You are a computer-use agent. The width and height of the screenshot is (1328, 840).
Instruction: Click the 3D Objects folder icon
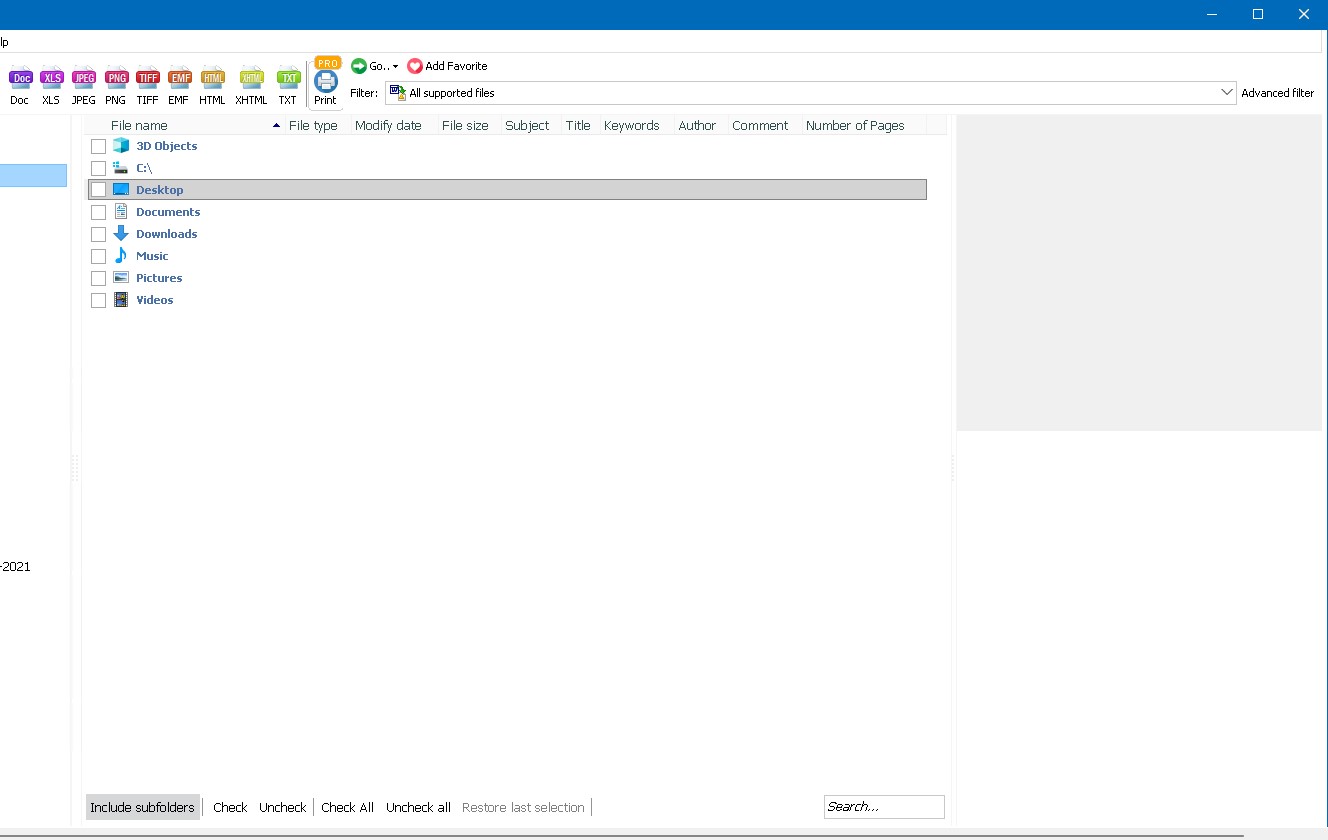click(x=121, y=146)
